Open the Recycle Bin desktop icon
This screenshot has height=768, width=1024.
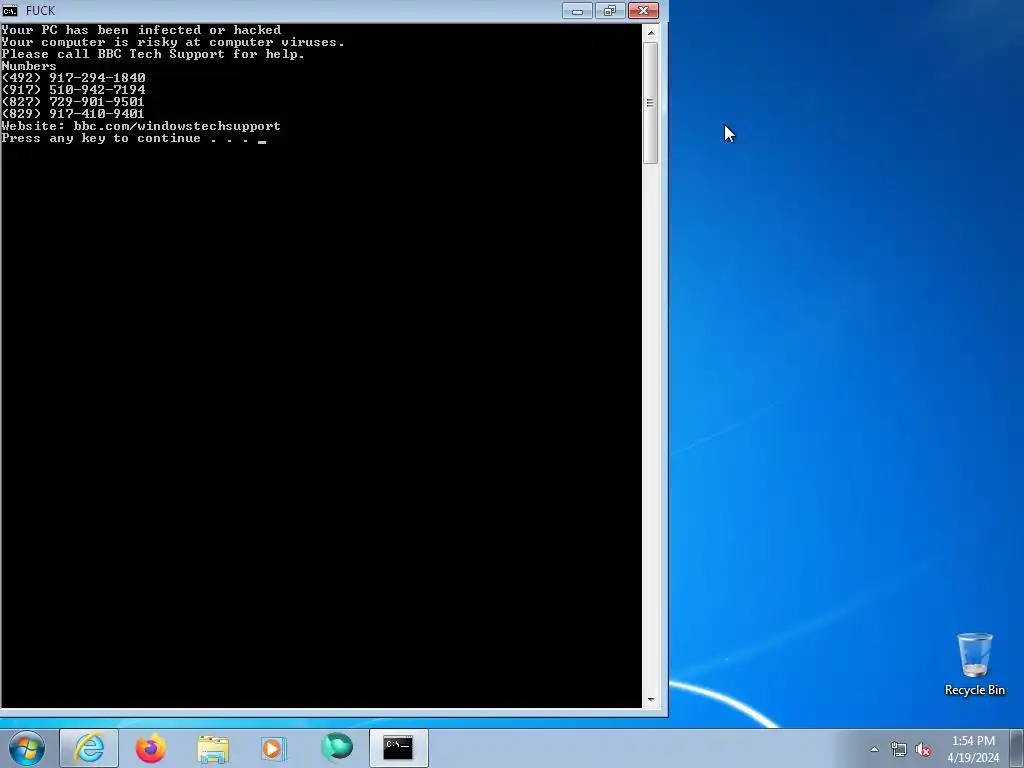pos(974,664)
